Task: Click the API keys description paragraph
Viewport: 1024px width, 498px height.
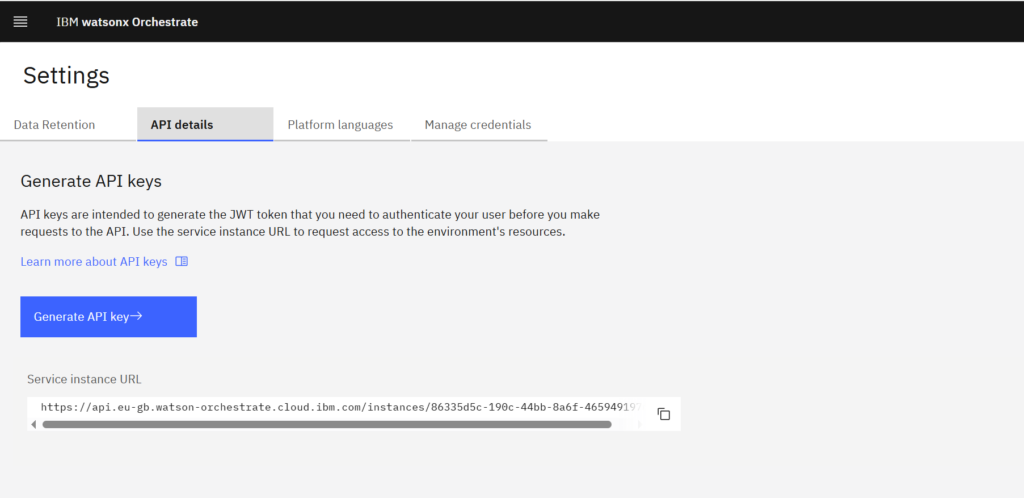Action: coord(310,223)
